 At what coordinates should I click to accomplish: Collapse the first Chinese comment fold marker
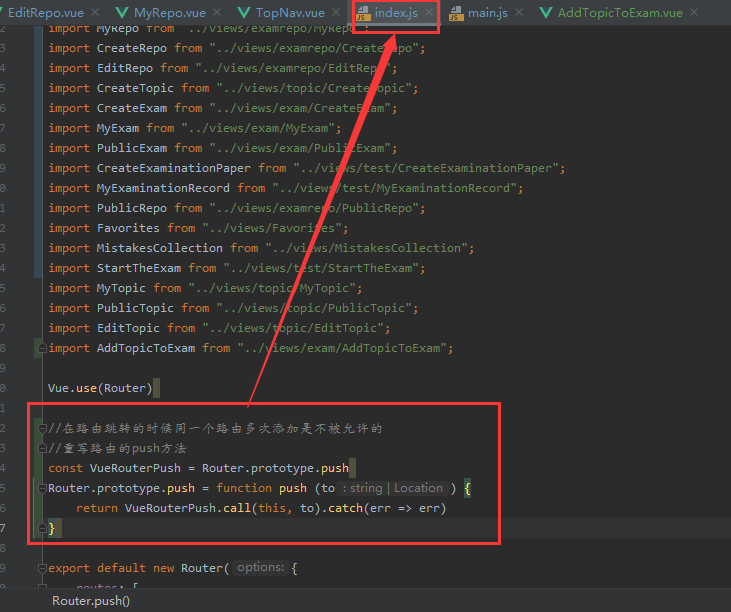pyautogui.click(x=42, y=428)
